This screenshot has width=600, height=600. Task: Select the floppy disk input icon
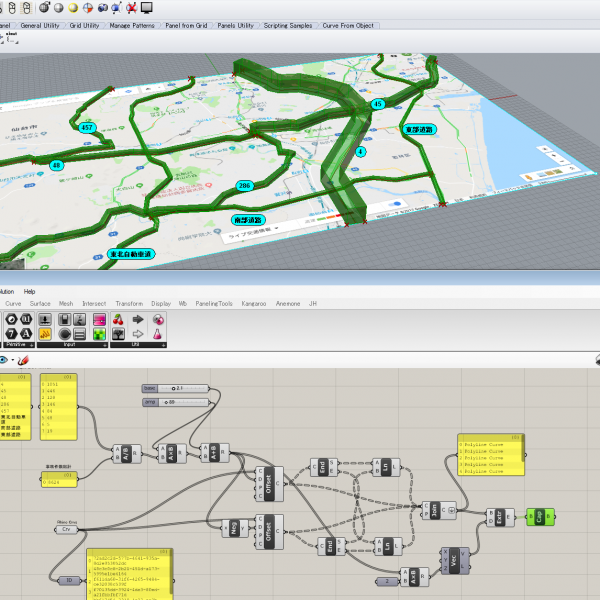(65, 319)
